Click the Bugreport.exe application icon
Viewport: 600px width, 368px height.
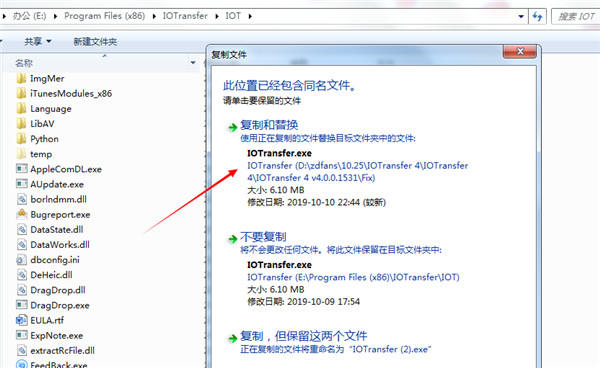22,214
